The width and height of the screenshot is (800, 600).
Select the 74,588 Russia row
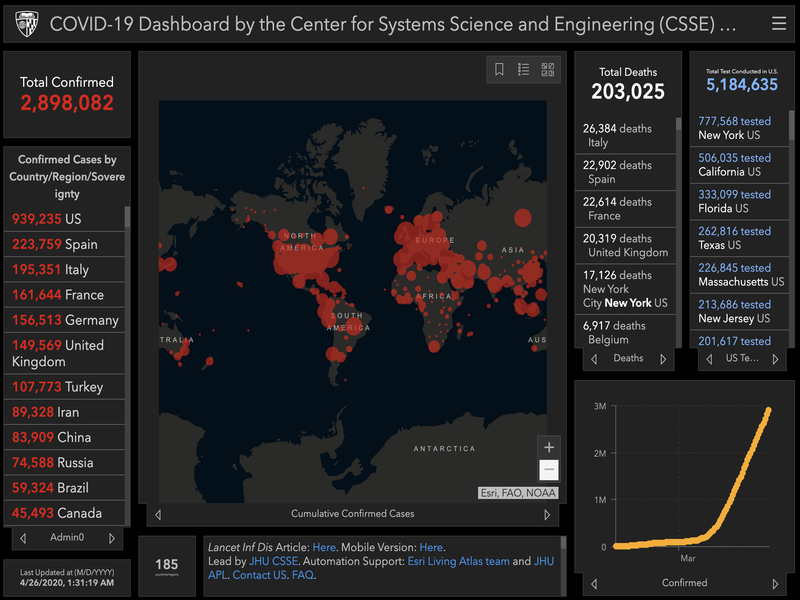coord(64,462)
